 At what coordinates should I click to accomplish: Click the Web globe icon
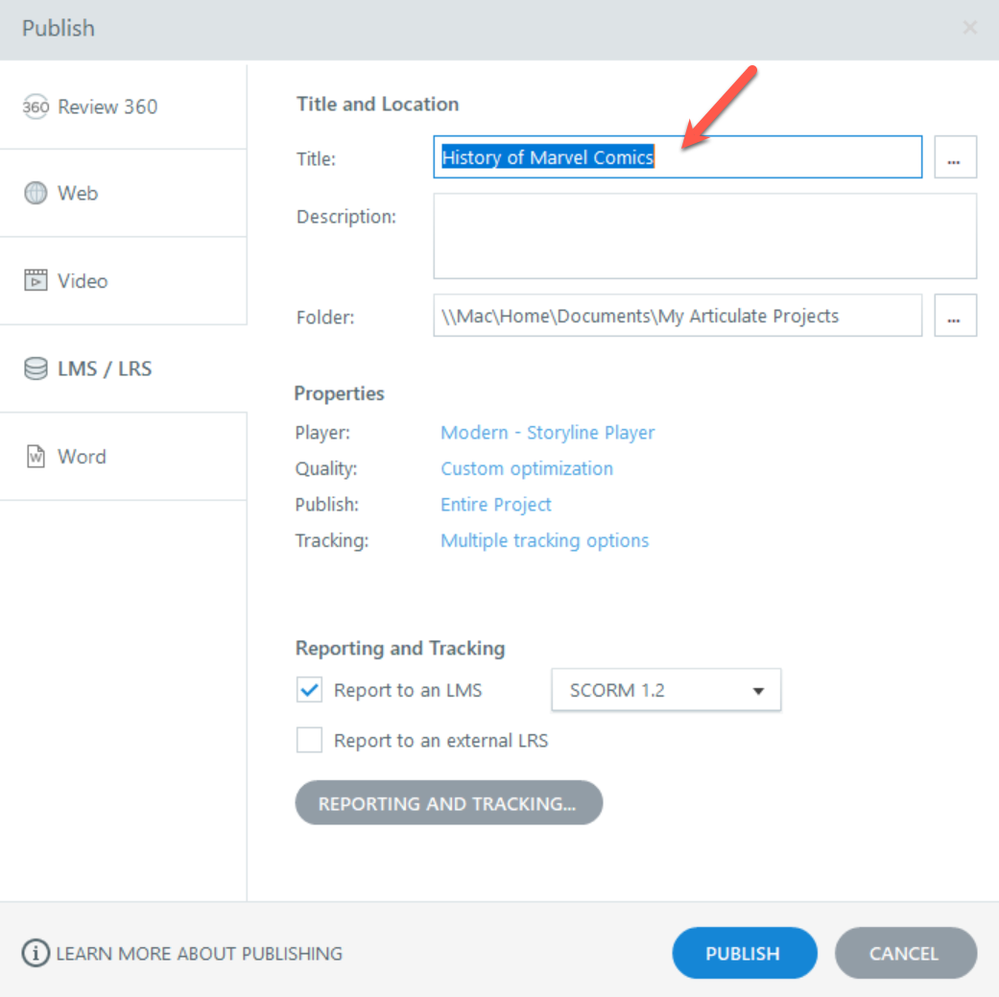click(36, 193)
